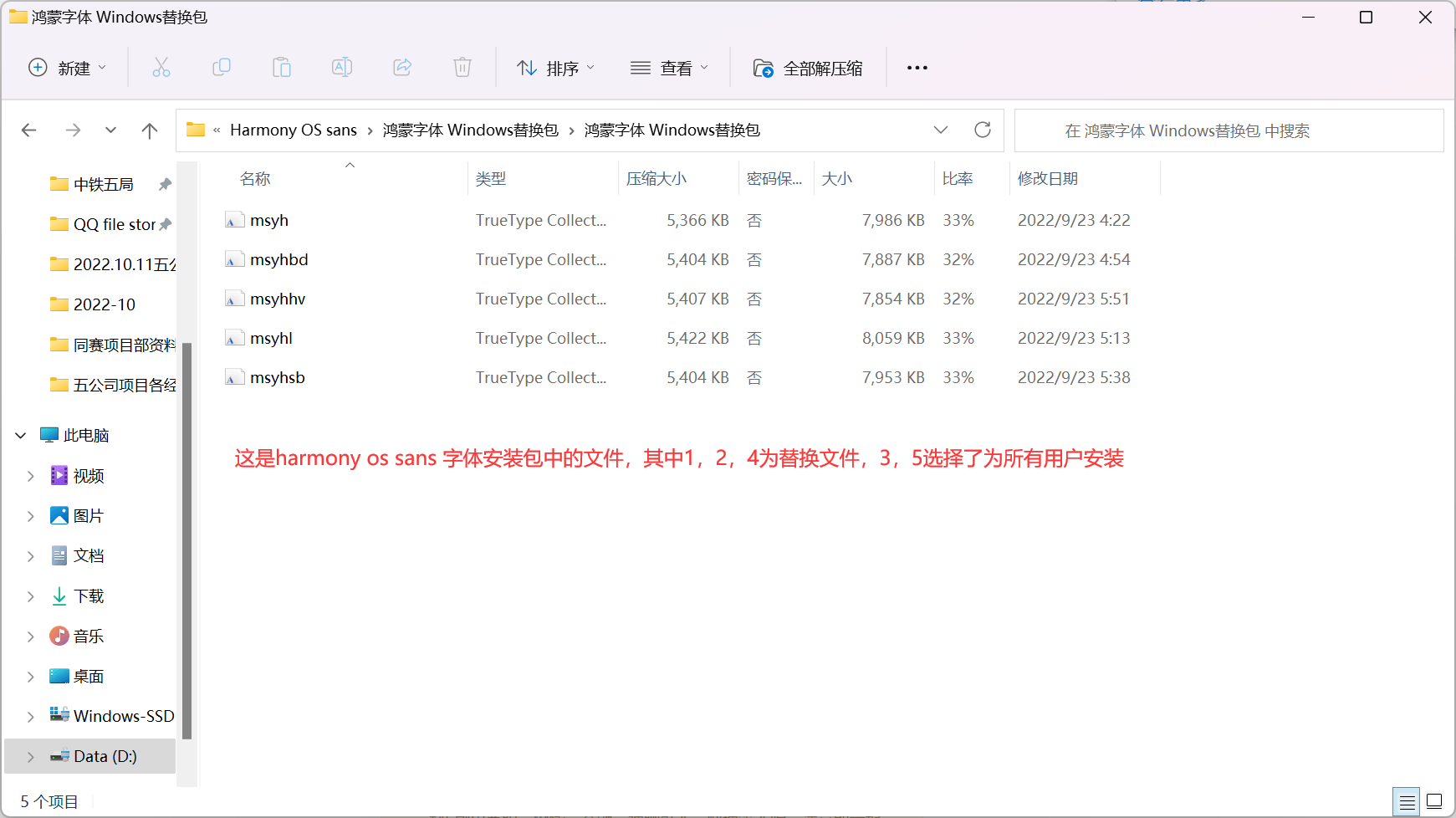Click the folder icon in address bar
The image size is (1456, 818).
(x=196, y=130)
